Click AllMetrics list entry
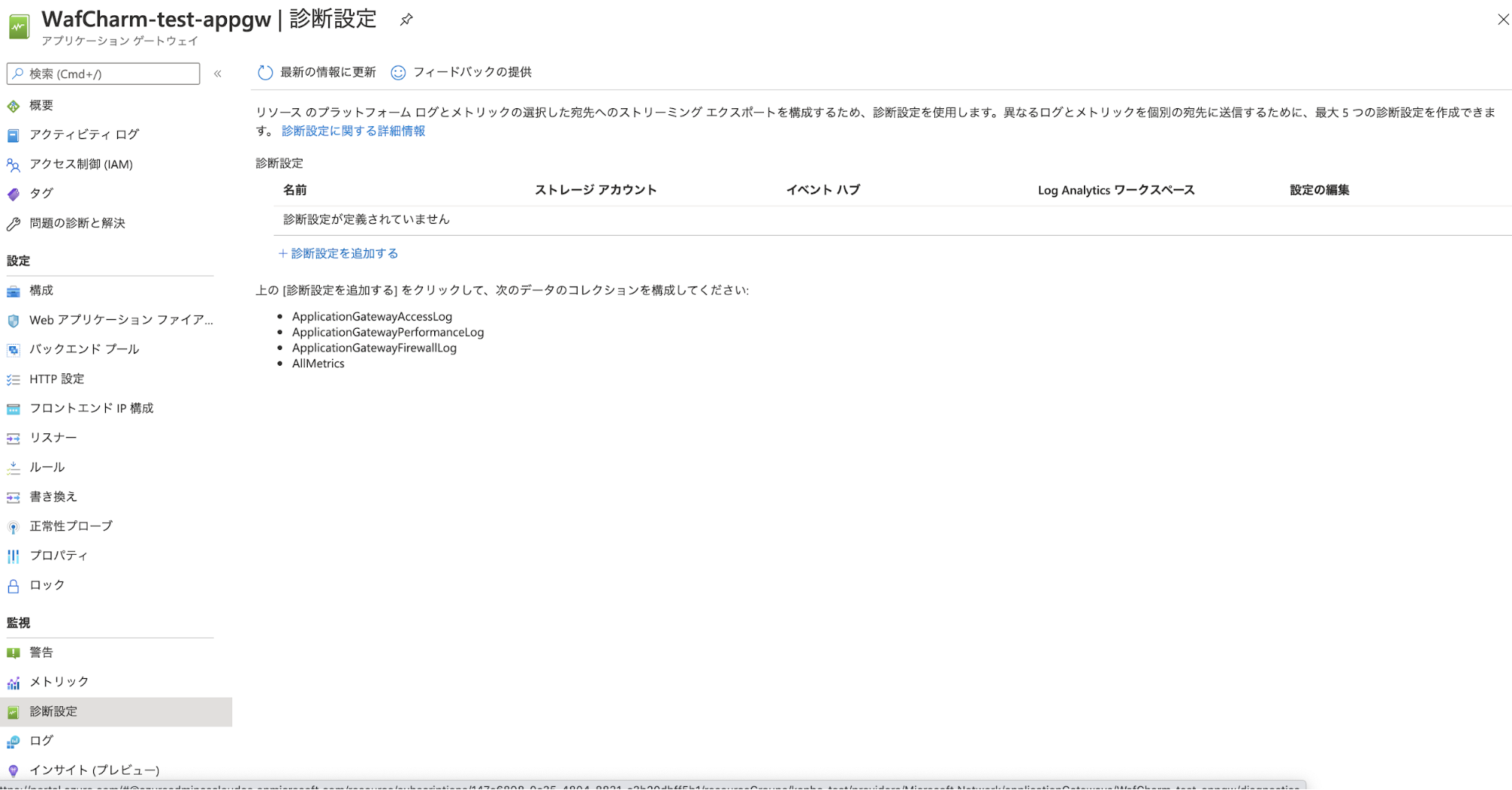 click(x=318, y=364)
